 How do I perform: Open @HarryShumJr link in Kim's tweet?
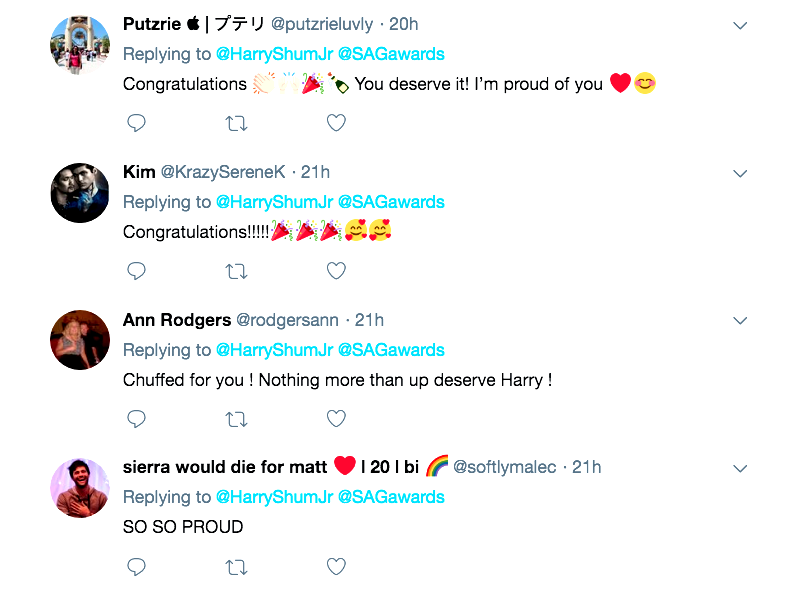click(274, 202)
